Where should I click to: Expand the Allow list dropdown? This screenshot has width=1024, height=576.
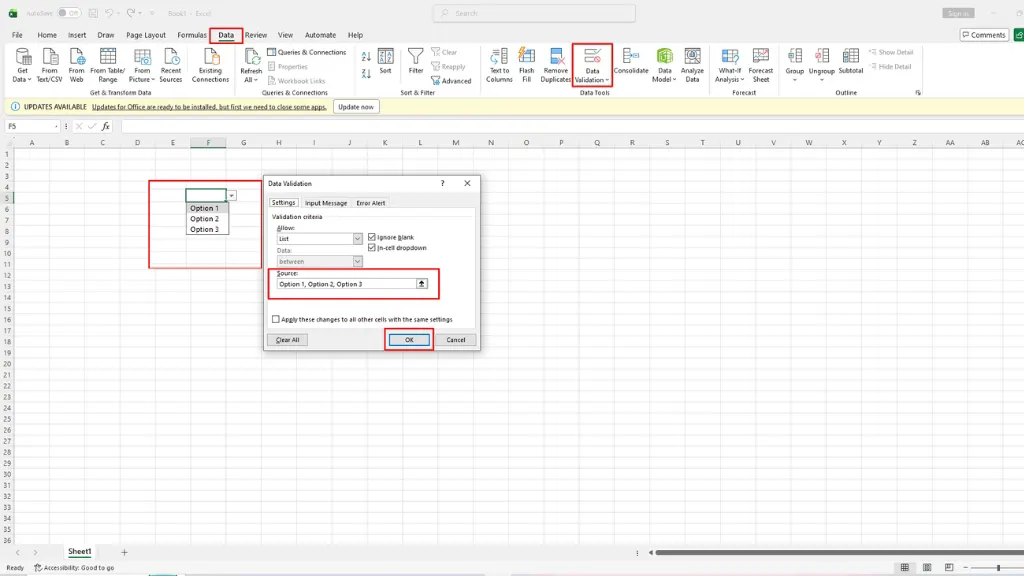point(357,239)
